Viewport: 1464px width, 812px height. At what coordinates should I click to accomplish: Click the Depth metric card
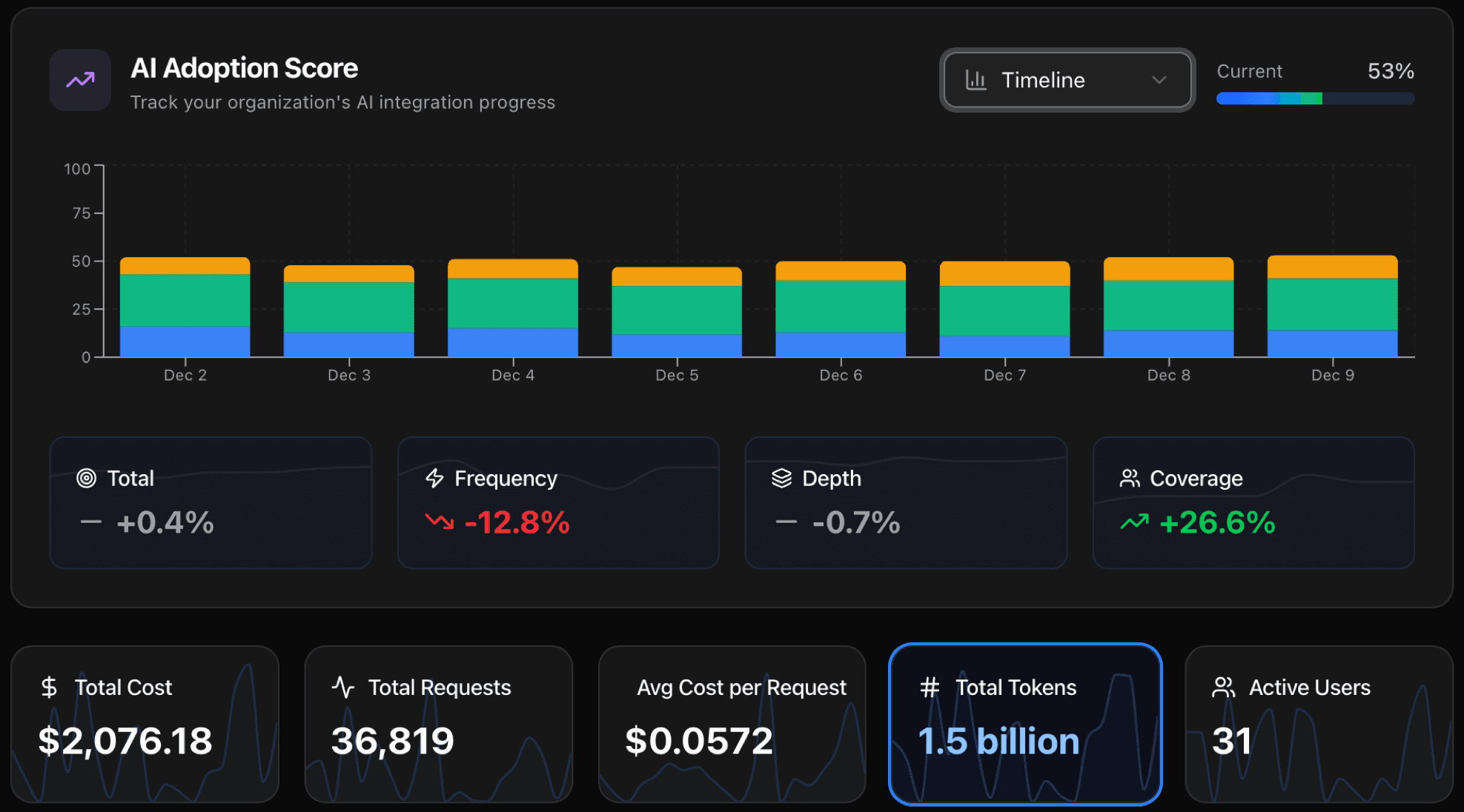pos(906,504)
